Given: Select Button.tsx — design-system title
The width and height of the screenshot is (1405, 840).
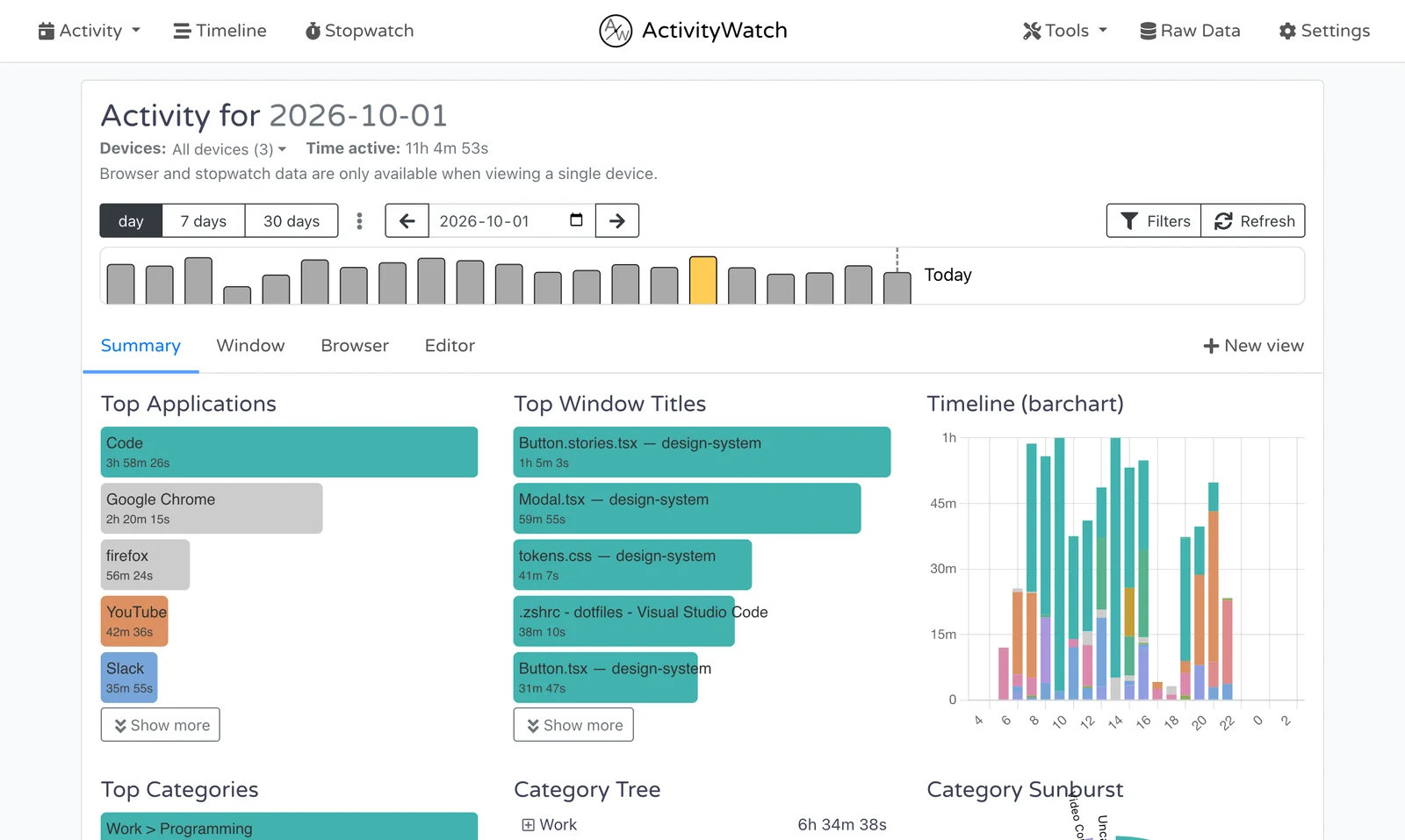Looking at the screenshot, I should click(x=605, y=677).
